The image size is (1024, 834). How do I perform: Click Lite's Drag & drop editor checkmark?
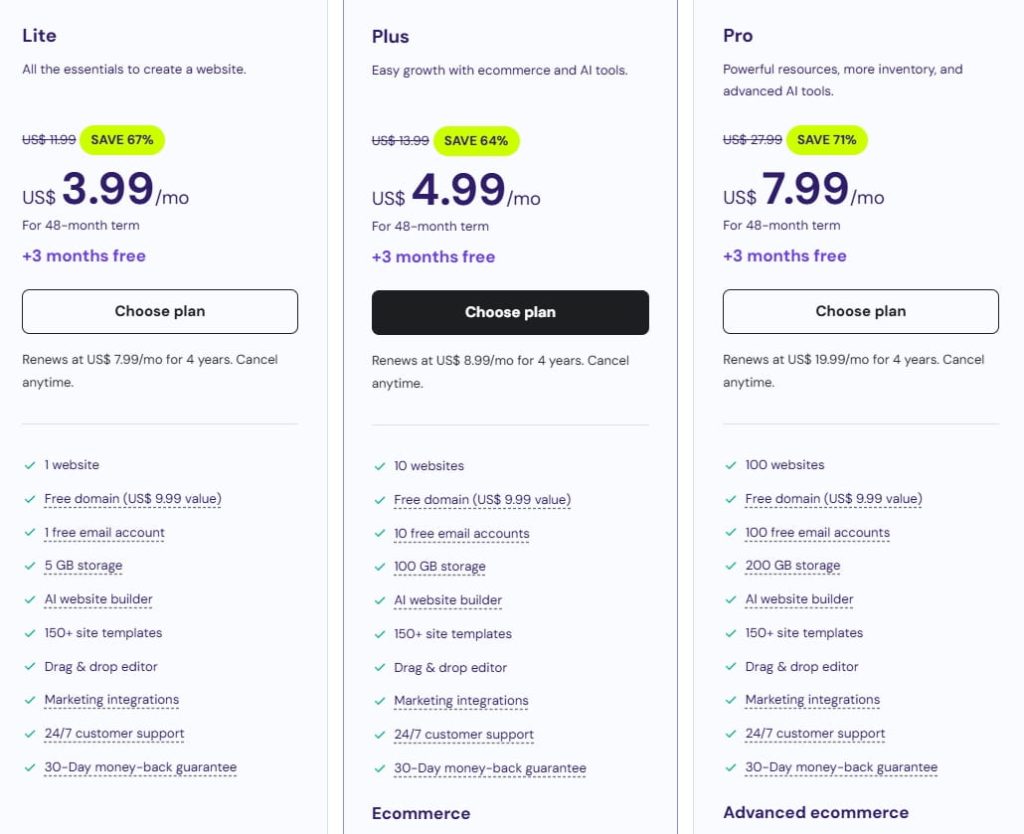[x=30, y=667]
